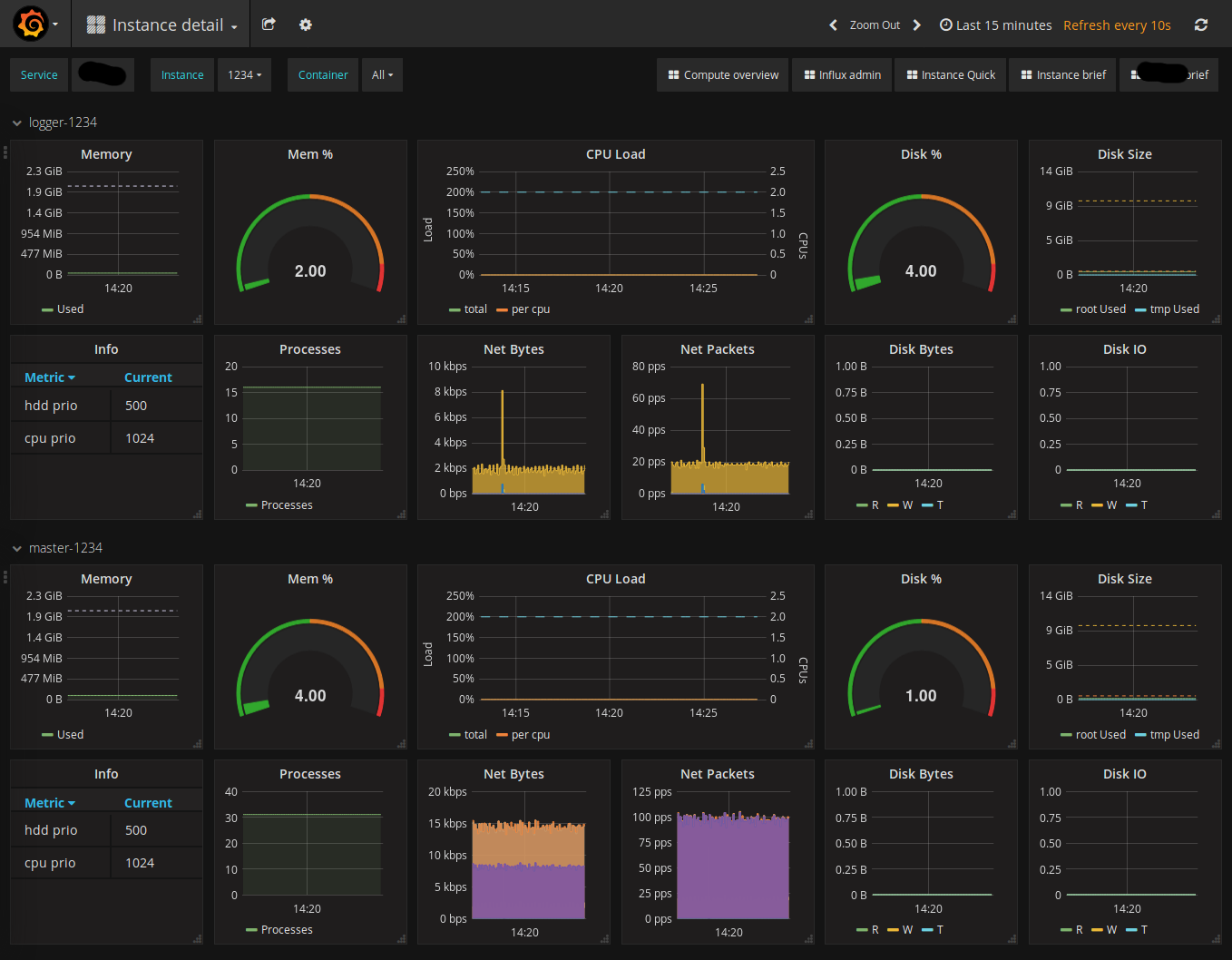Open the Influx admin dashboard link

[842, 75]
